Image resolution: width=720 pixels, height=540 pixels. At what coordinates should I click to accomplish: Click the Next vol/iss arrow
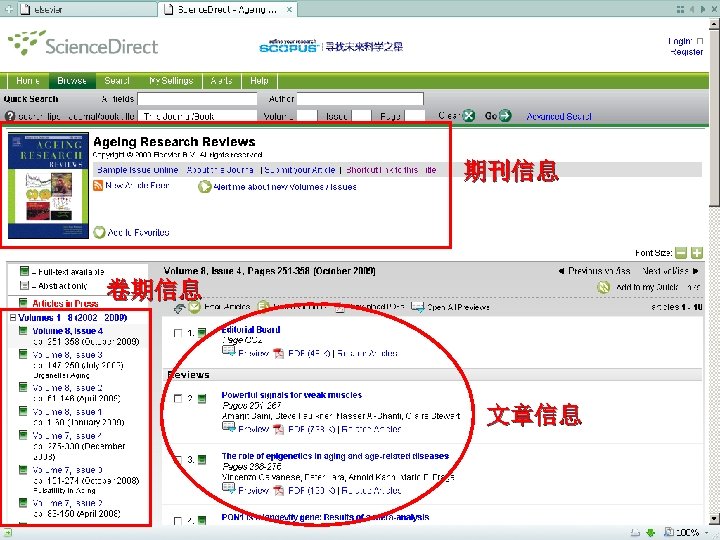tap(695, 271)
